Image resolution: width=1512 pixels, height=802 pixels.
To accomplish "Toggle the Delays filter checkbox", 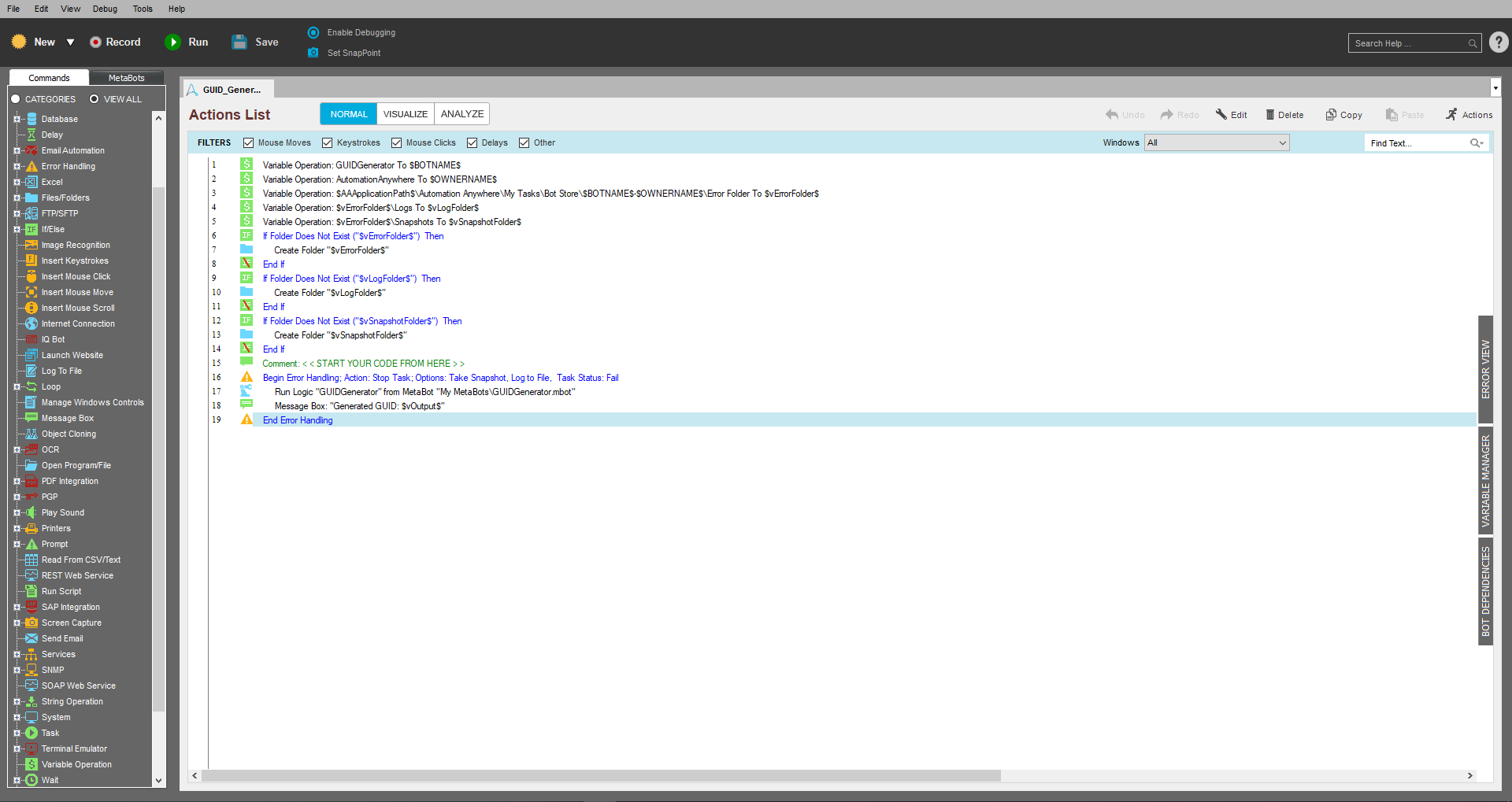I will click(472, 143).
